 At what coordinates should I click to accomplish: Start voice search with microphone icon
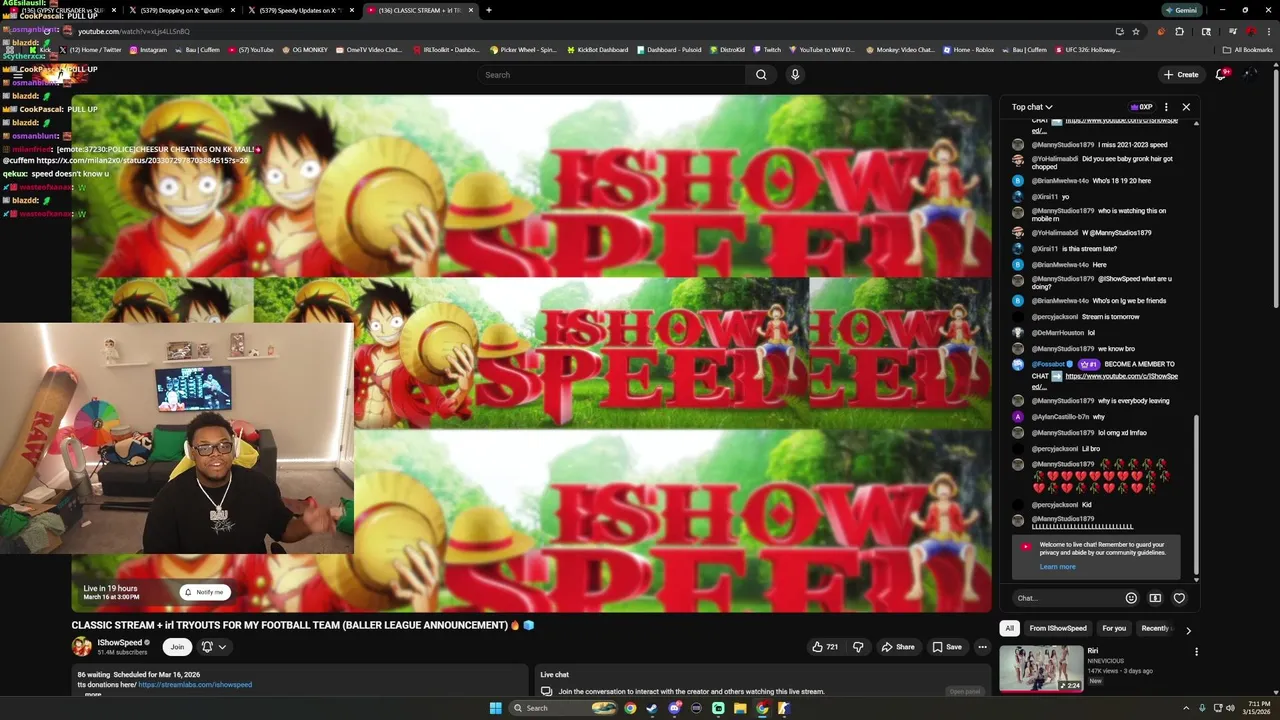tap(795, 75)
